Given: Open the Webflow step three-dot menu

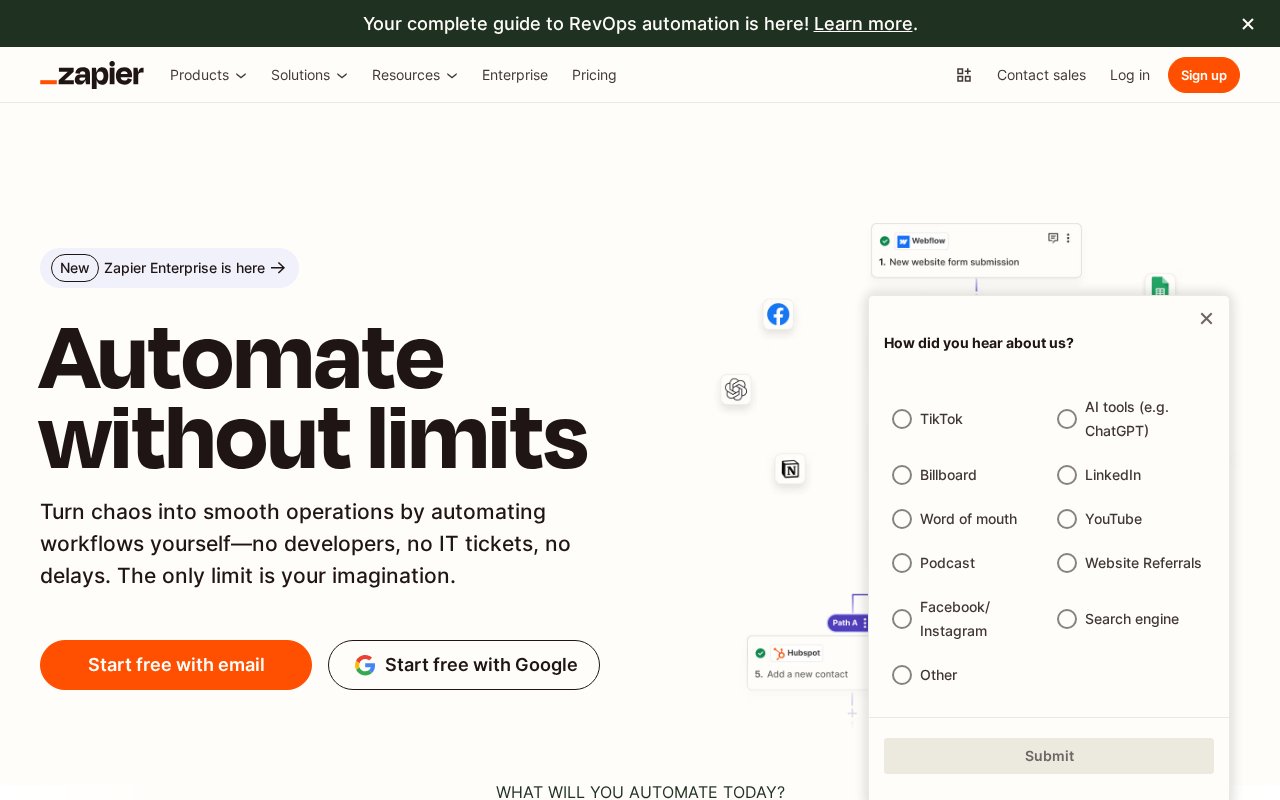Looking at the screenshot, I should 1068,238.
